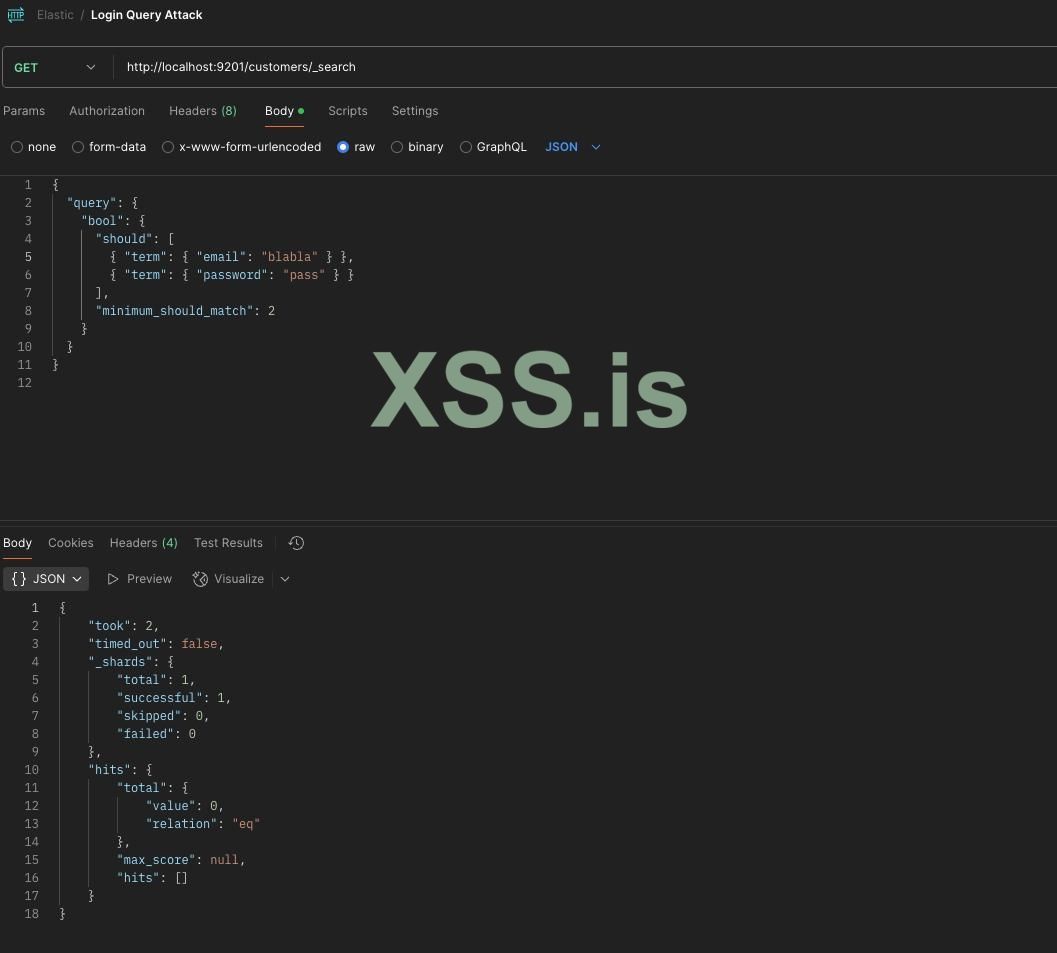Click the "relation": "eq" response line
The image size is (1057, 953).
tap(203, 824)
